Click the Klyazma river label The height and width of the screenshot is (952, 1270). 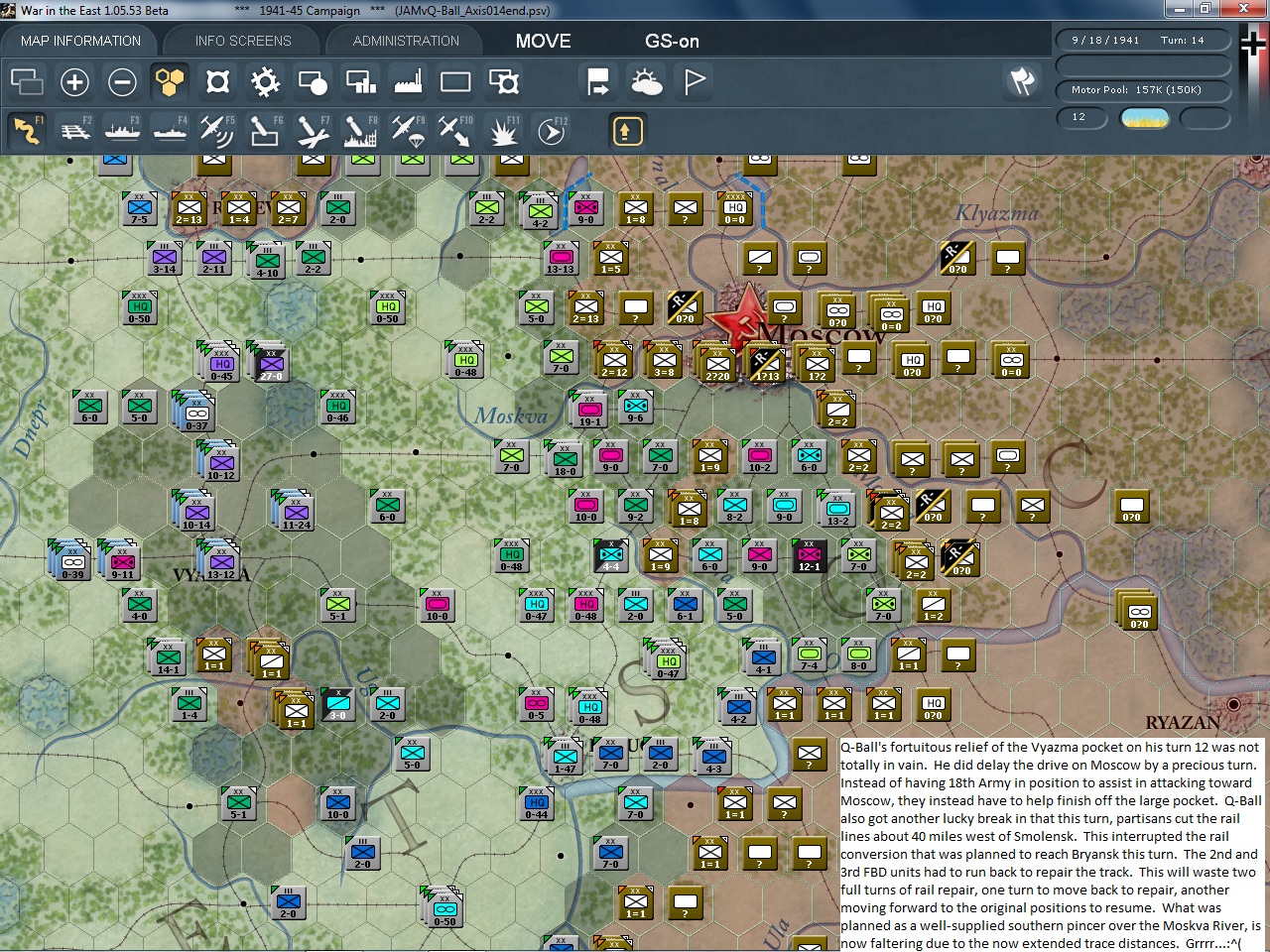(996, 213)
